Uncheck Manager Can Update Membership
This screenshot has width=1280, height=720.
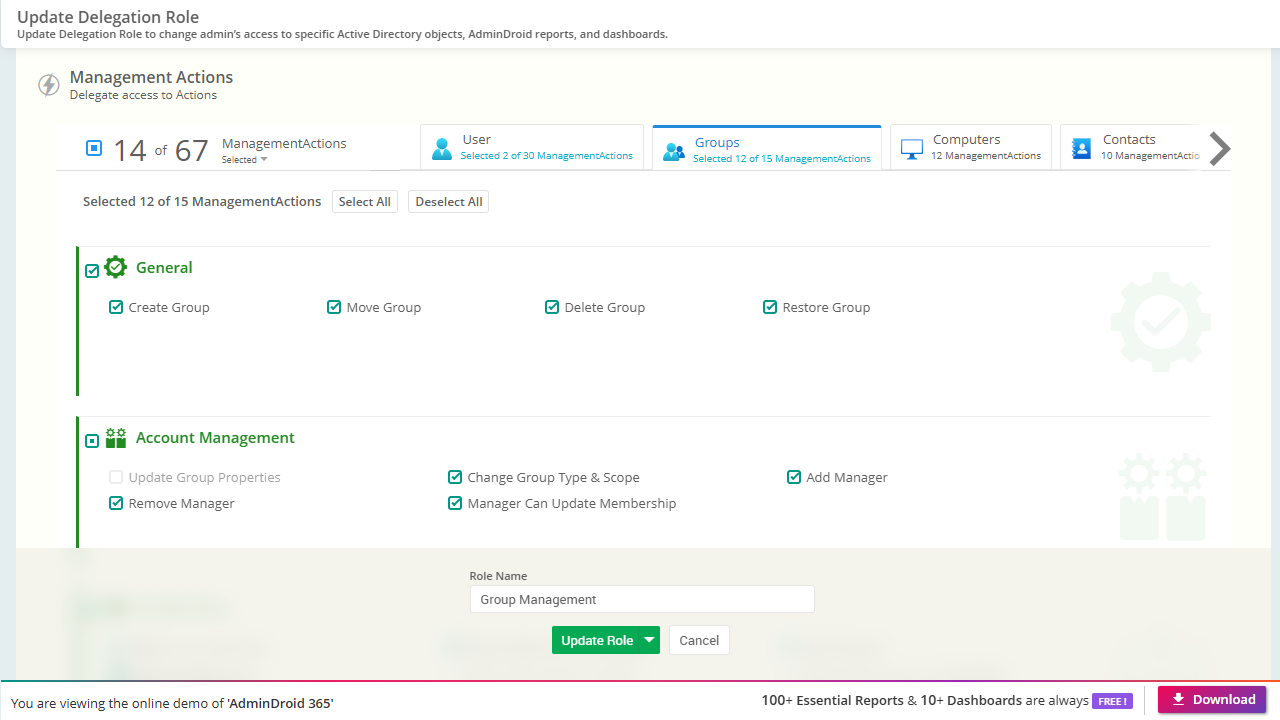(x=455, y=503)
